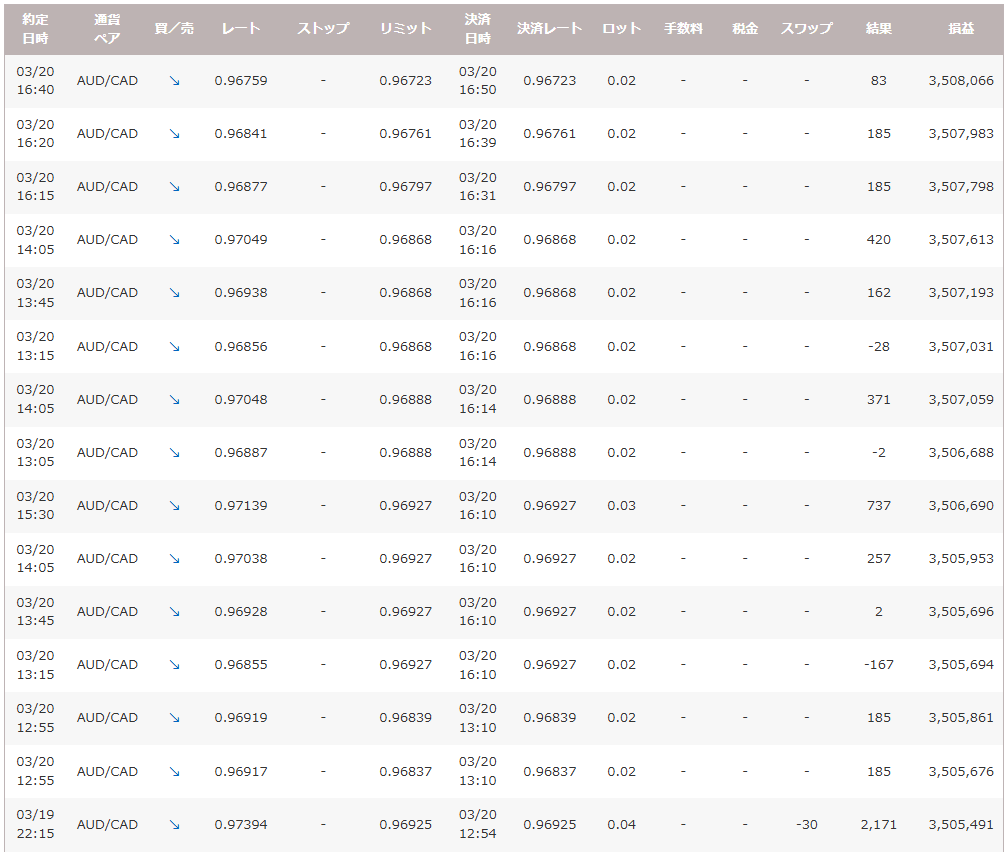Click the -167 result cell

pos(878,665)
